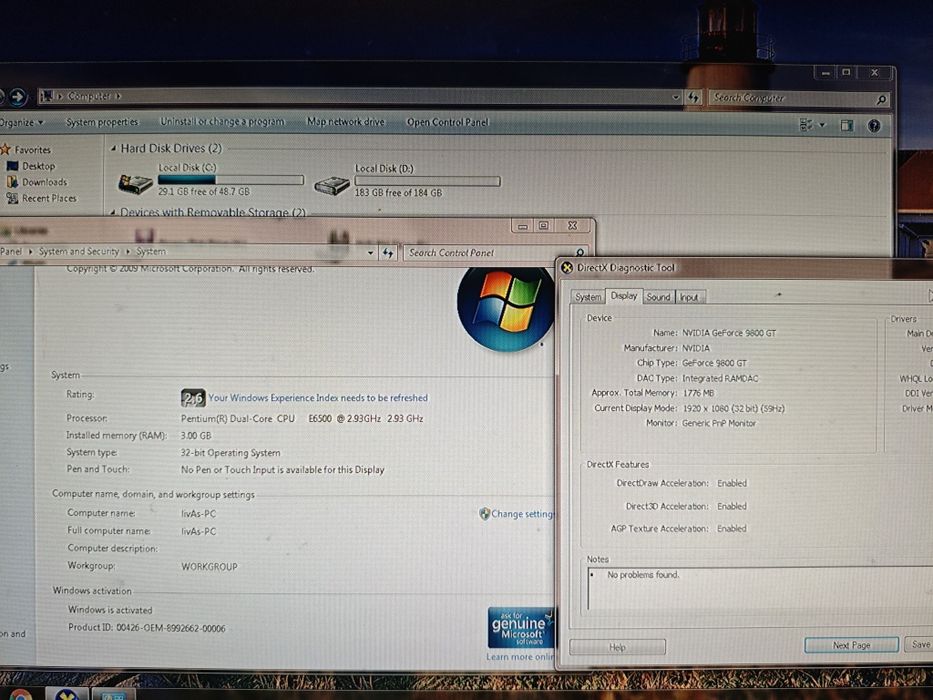Open the help question mark icon
Screen dimensions: 933x700
(874, 126)
